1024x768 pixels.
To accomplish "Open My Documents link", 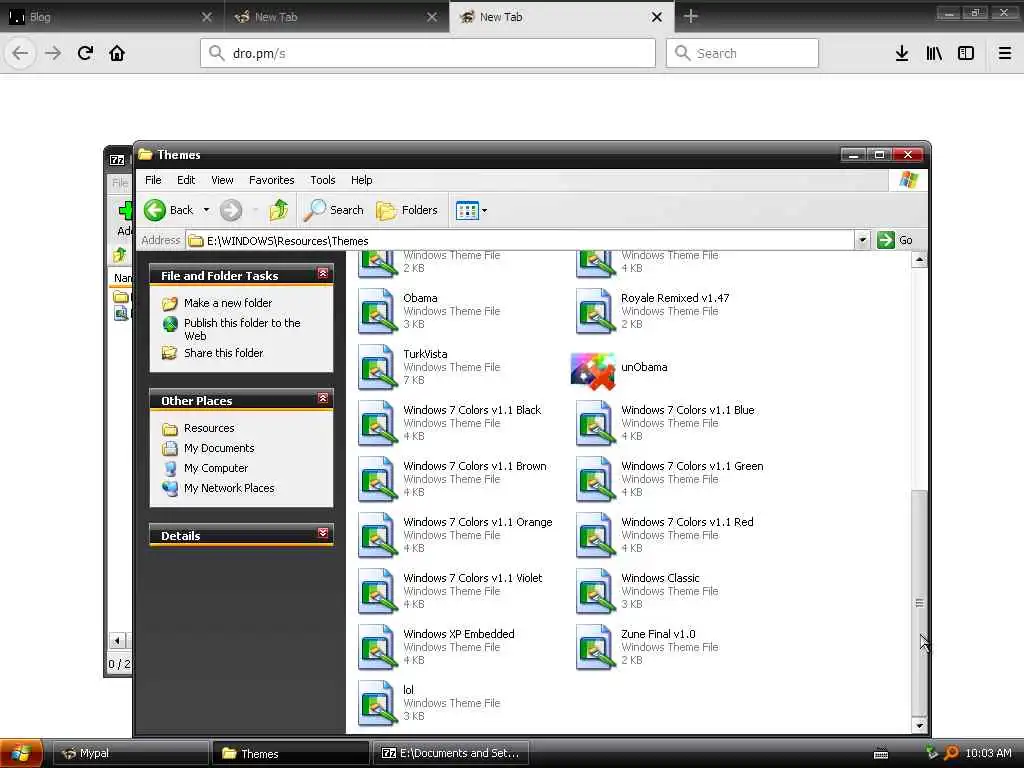I will point(219,449).
